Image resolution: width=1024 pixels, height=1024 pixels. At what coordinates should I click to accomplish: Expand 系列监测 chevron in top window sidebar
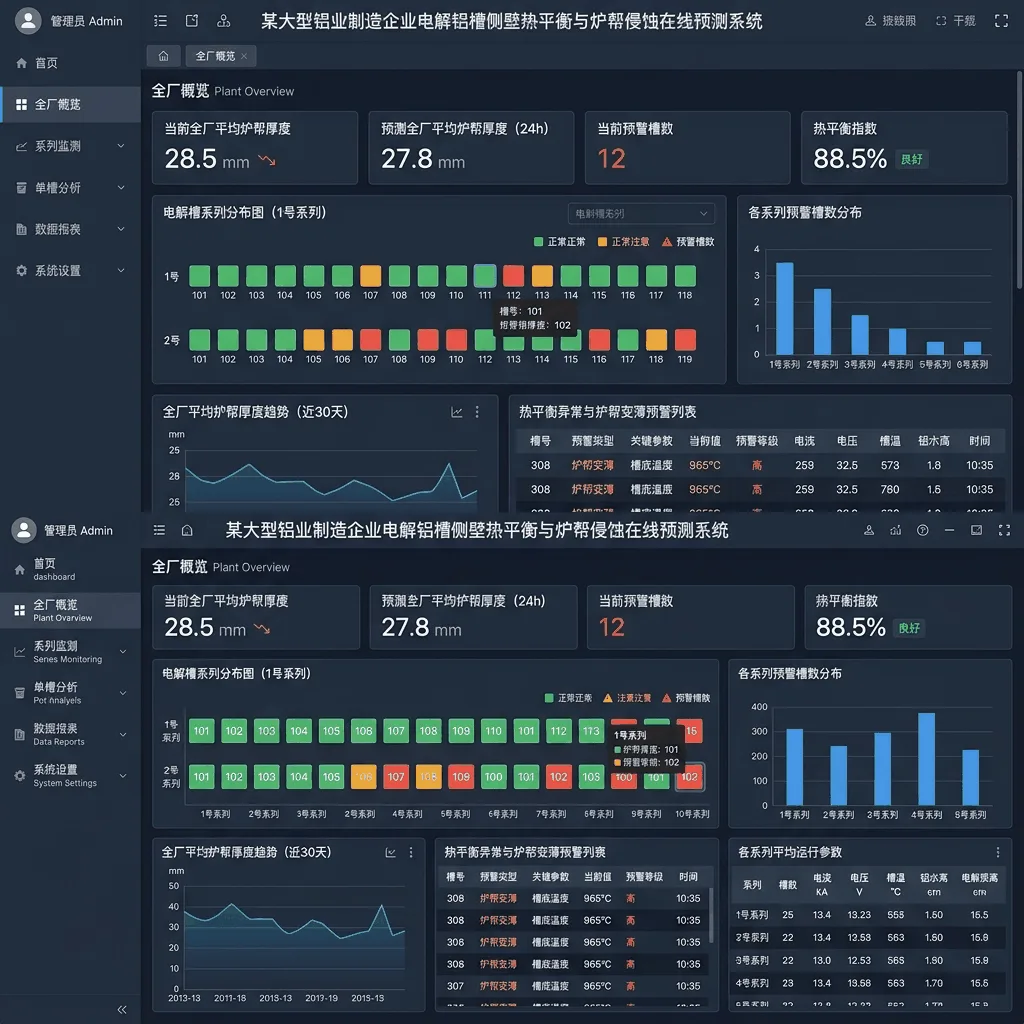coord(121,146)
